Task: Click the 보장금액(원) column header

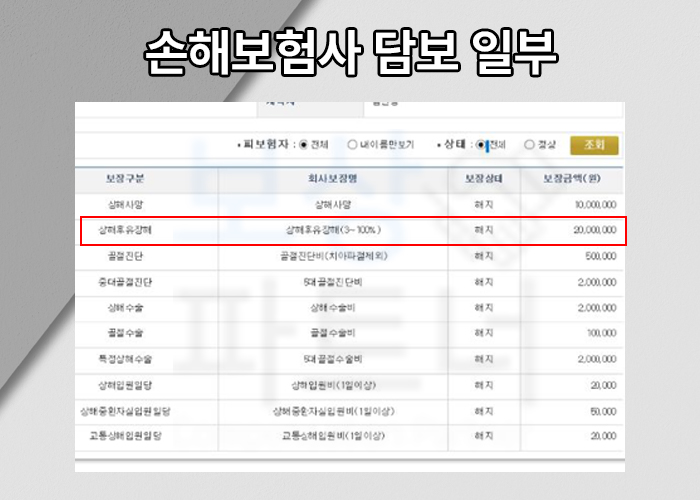Action: click(570, 179)
